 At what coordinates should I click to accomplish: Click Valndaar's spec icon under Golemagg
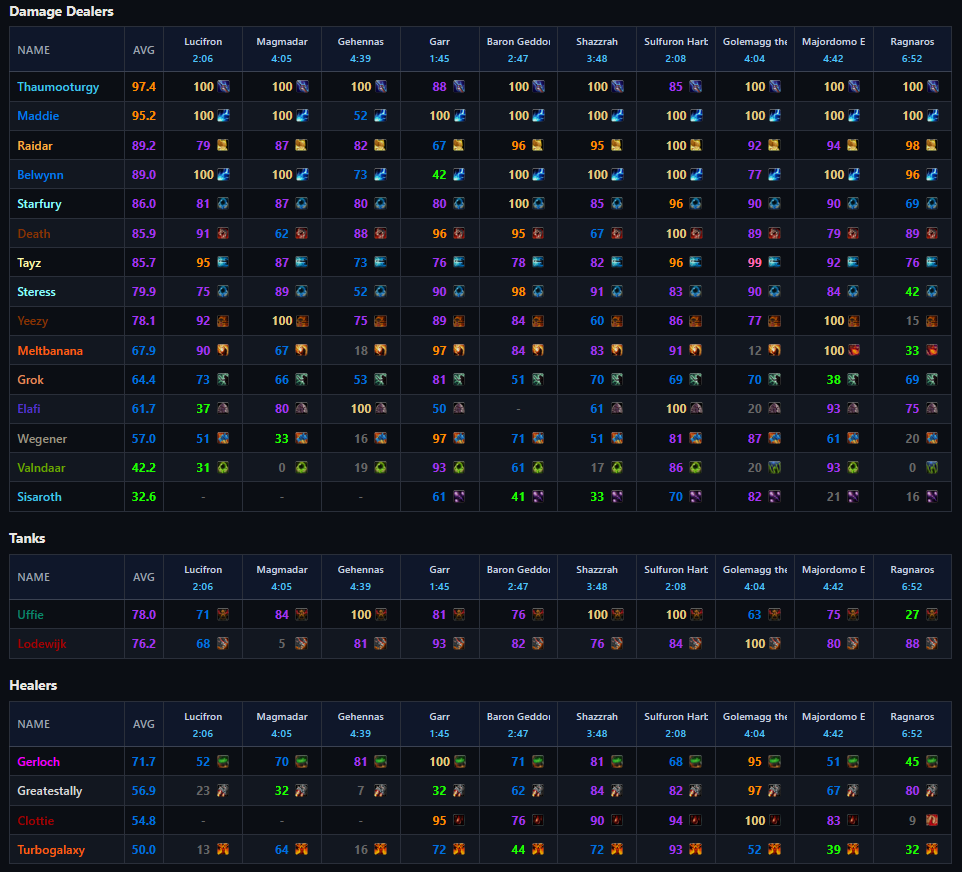tap(774, 468)
